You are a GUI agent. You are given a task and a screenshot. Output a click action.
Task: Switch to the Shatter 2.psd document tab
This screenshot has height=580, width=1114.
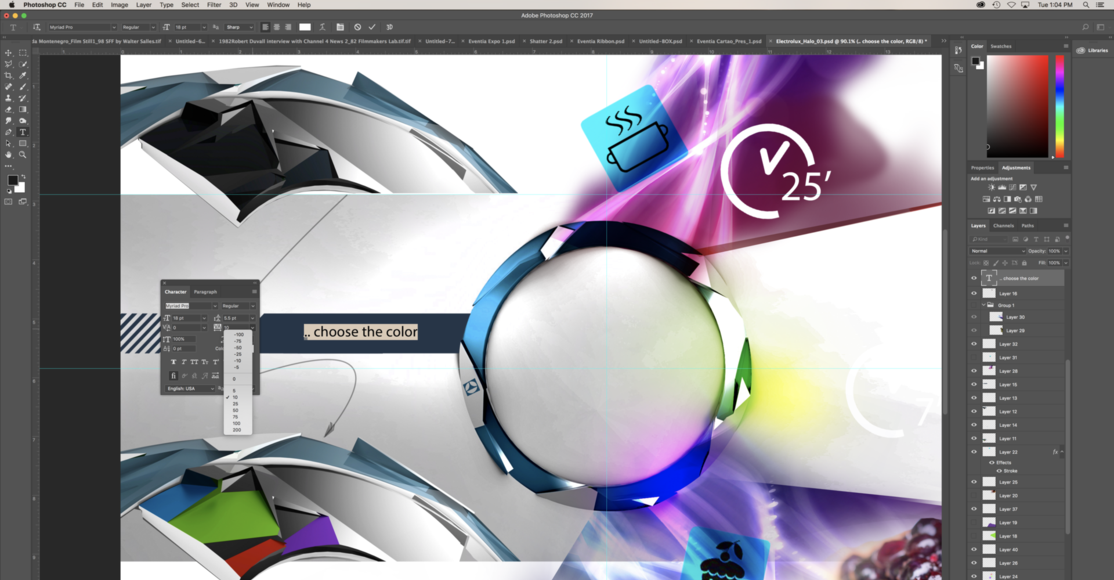(x=546, y=41)
